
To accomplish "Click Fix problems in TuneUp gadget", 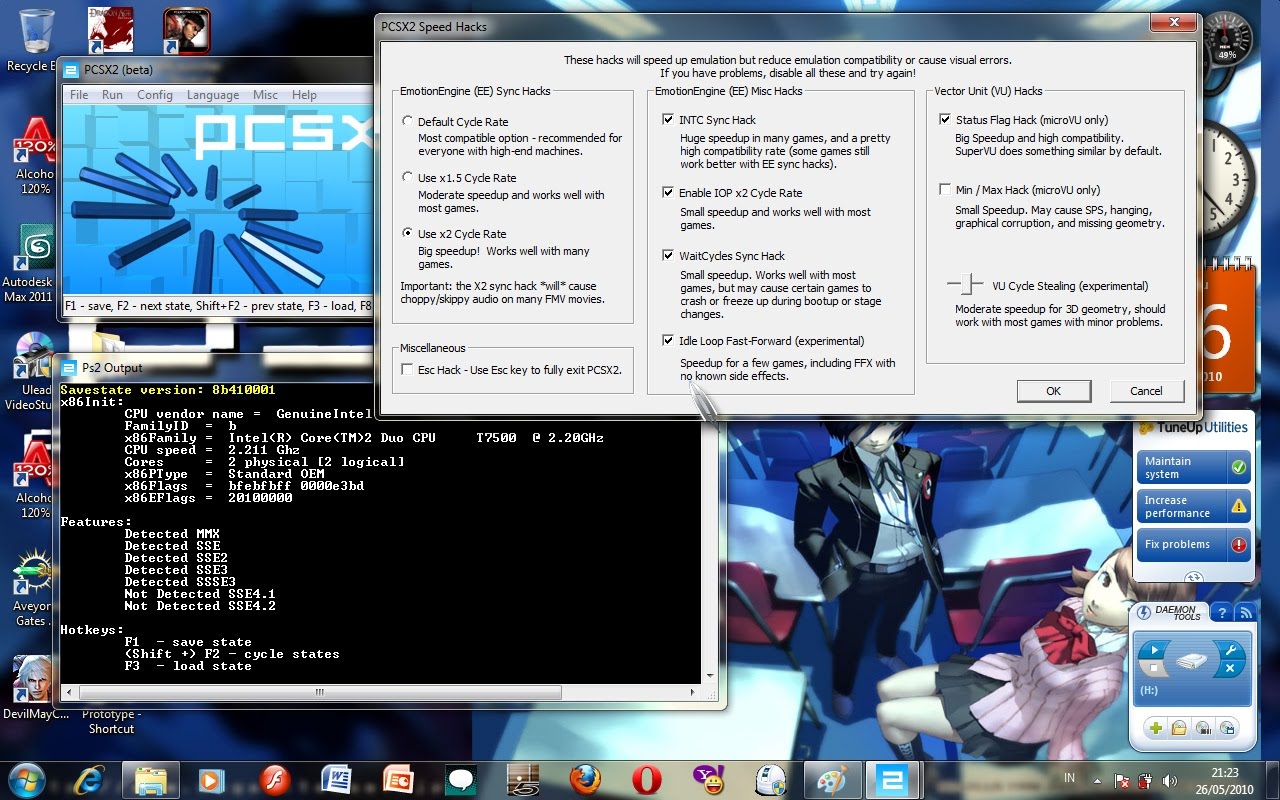I will pyautogui.click(x=1194, y=545).
